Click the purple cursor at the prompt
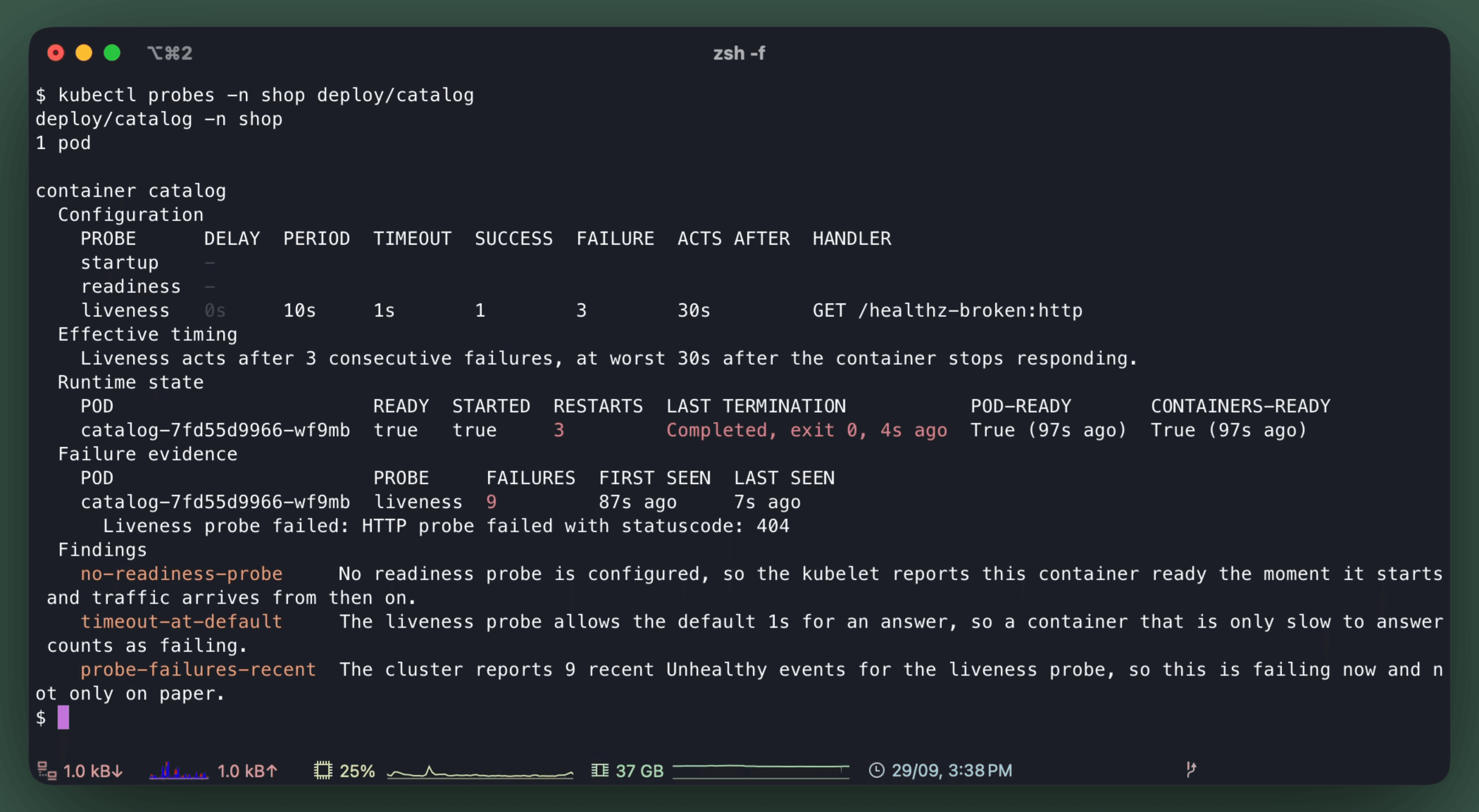The width and height of the screenshot is (1479, 812). 63,717
